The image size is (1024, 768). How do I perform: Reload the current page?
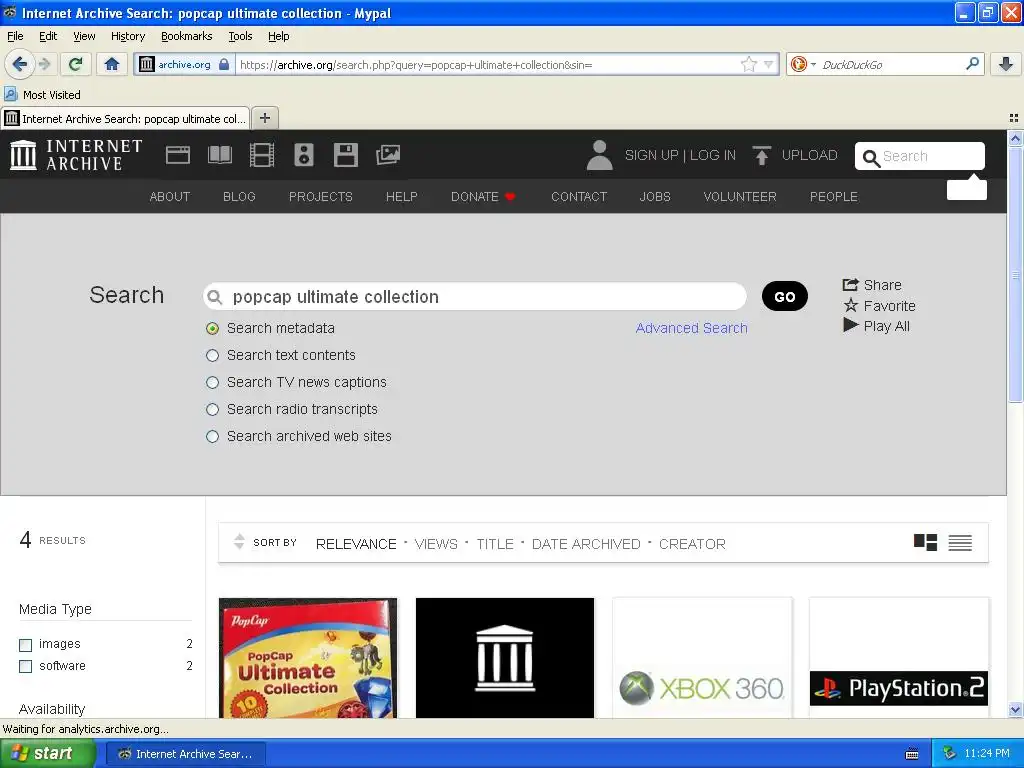(76, 64)
